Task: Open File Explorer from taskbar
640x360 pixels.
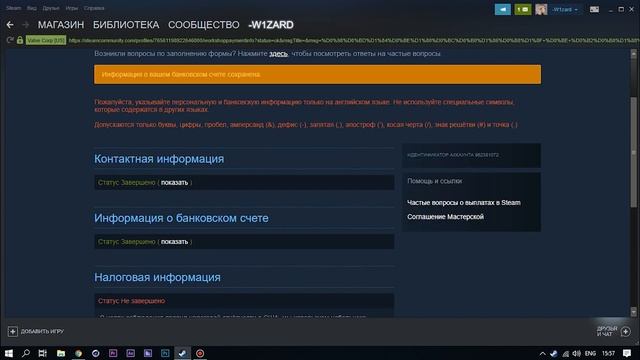Action: (x=60, y=353)
